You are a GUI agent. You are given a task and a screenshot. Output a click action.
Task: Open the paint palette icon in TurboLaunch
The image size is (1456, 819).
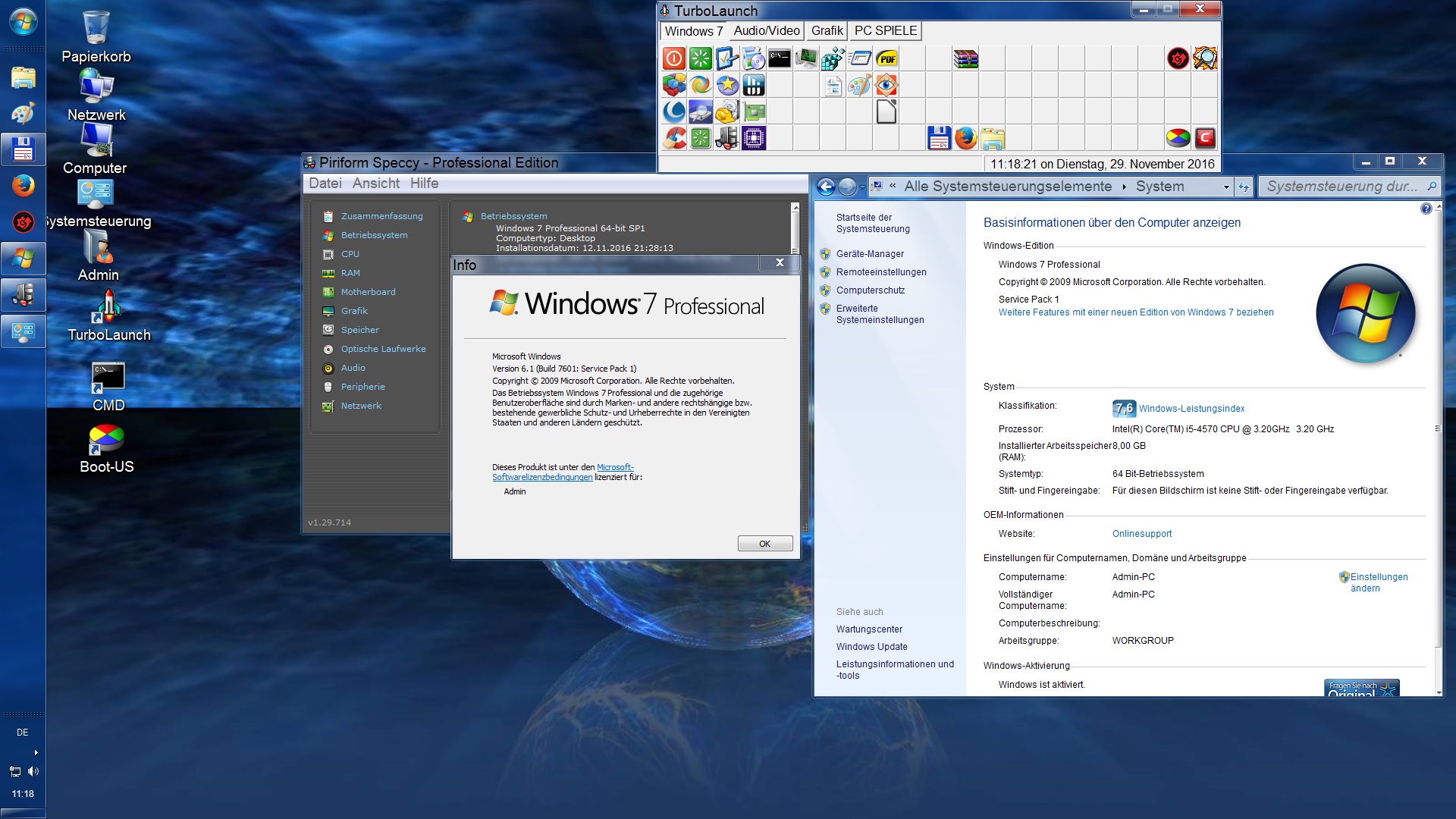(x=859, y=85)
